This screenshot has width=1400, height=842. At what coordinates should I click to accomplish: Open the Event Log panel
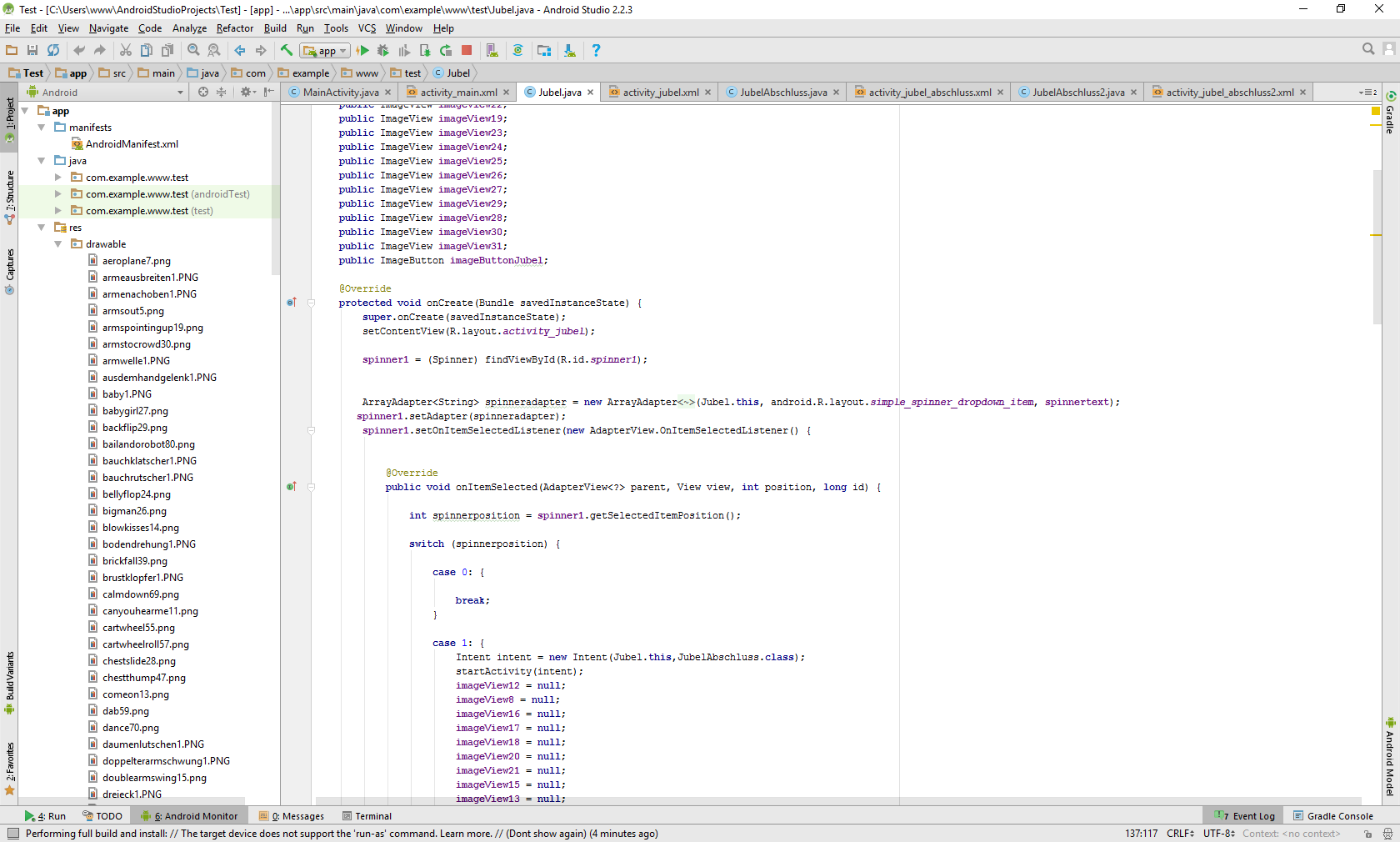click(x=1246, y=816)
